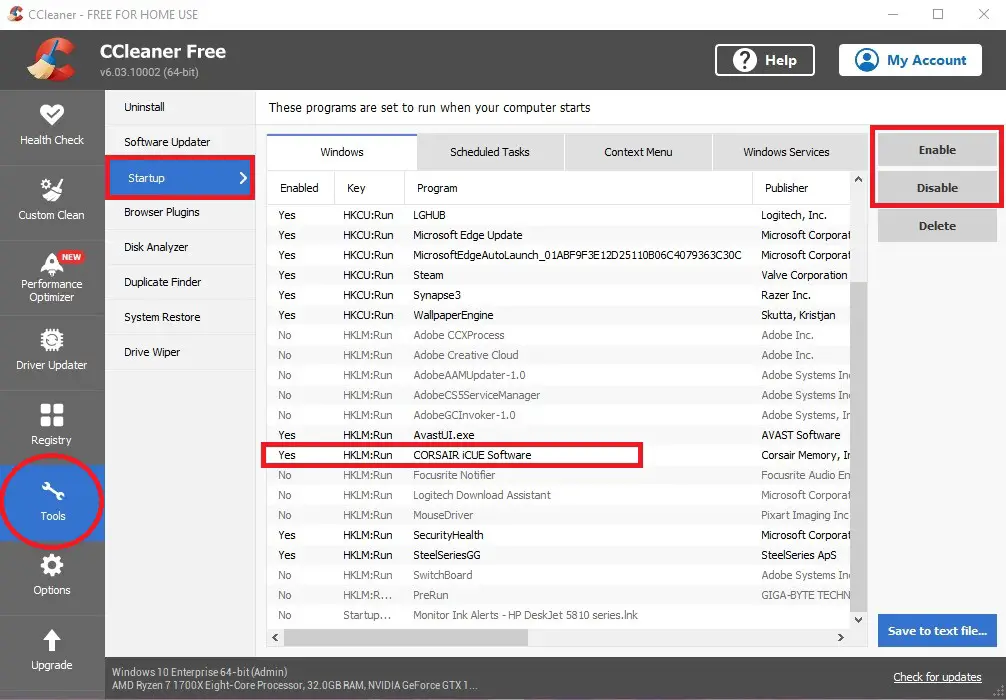Open the Uninstall tool
The width and height of the screenshot is (1006, 700).
pyautogui.click(x=180, y=107)
